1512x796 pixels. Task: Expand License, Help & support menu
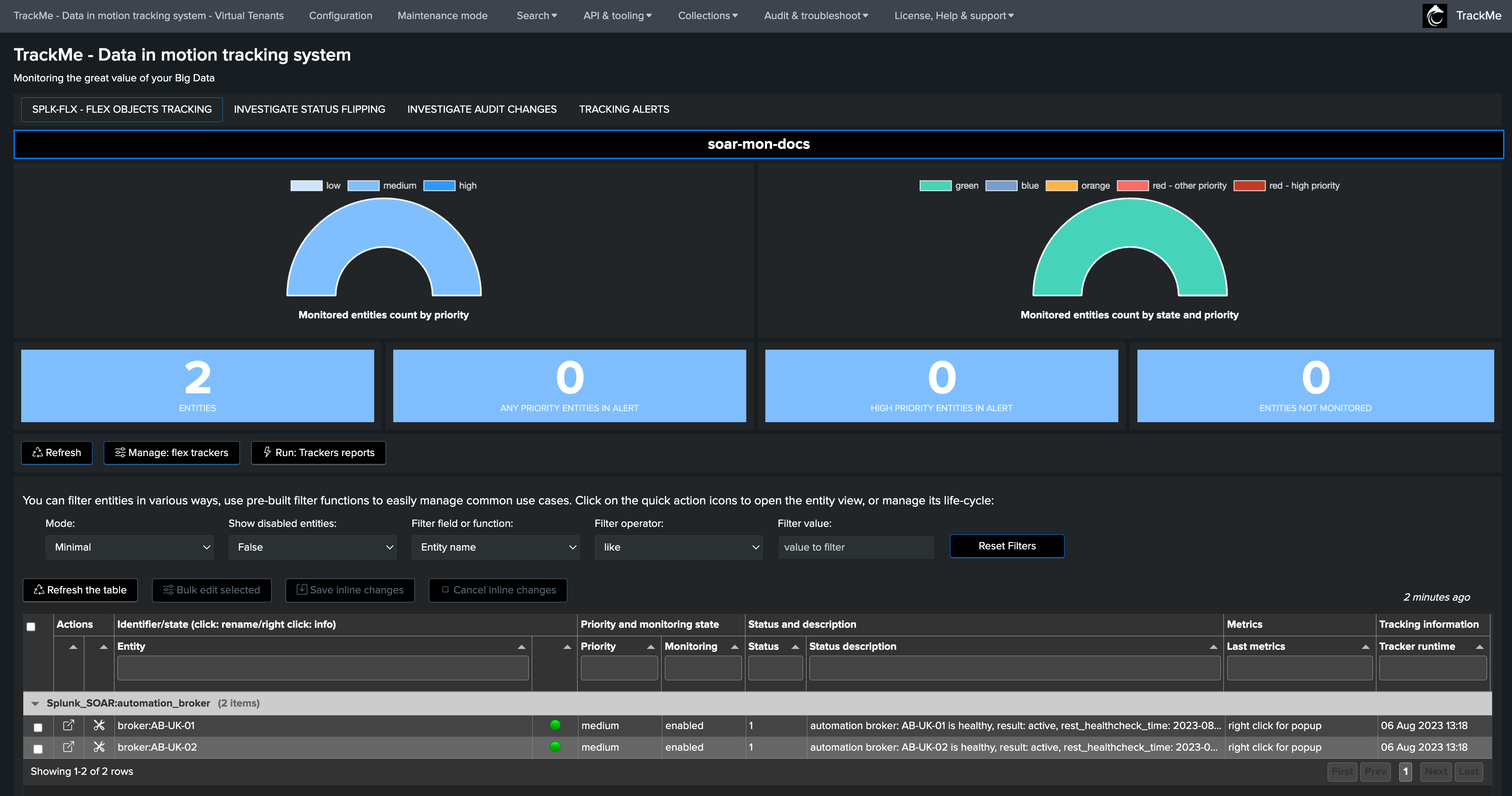click(x=954, y=16)
